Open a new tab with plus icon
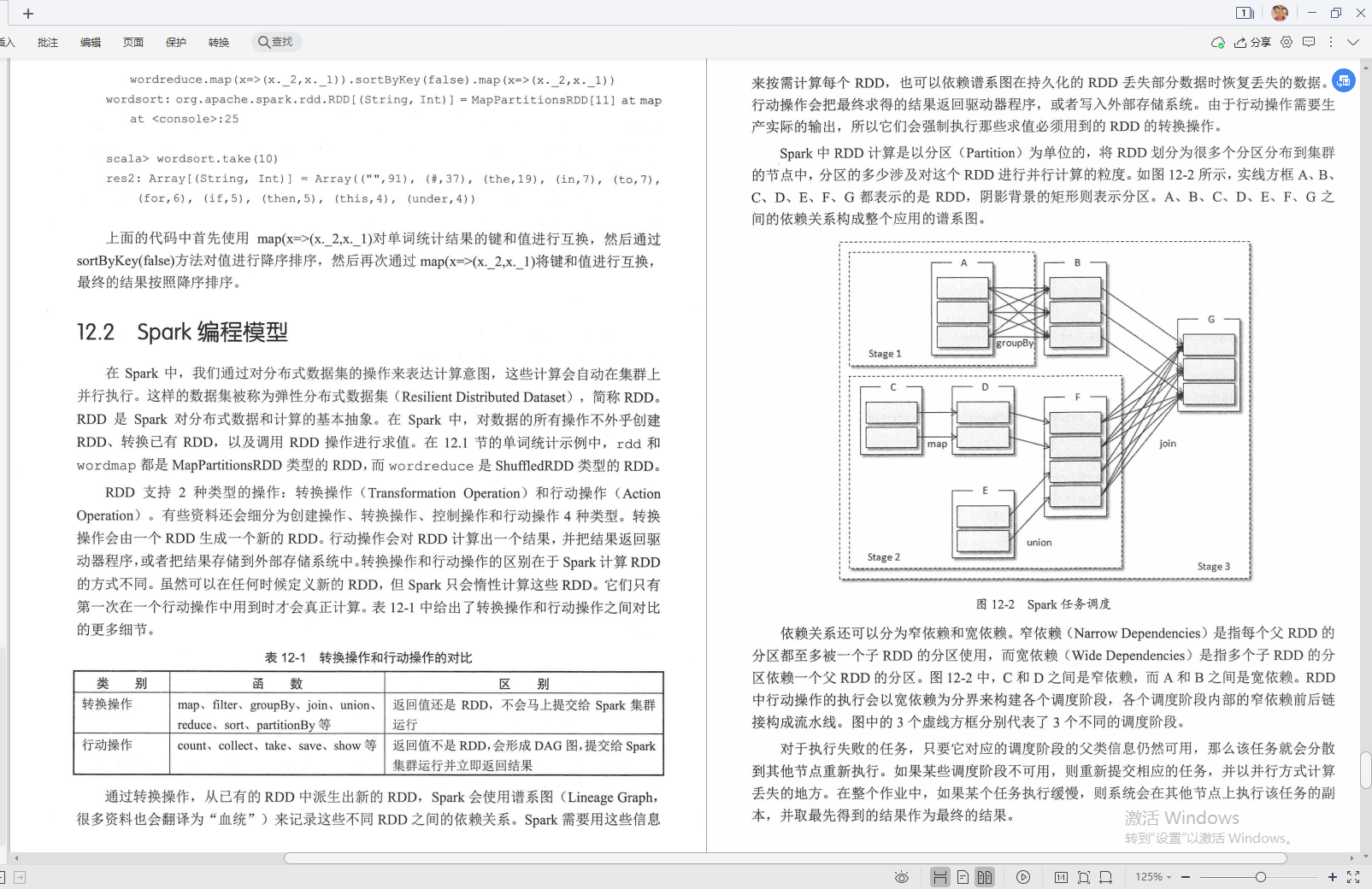1372x889 pixels. 28,14
